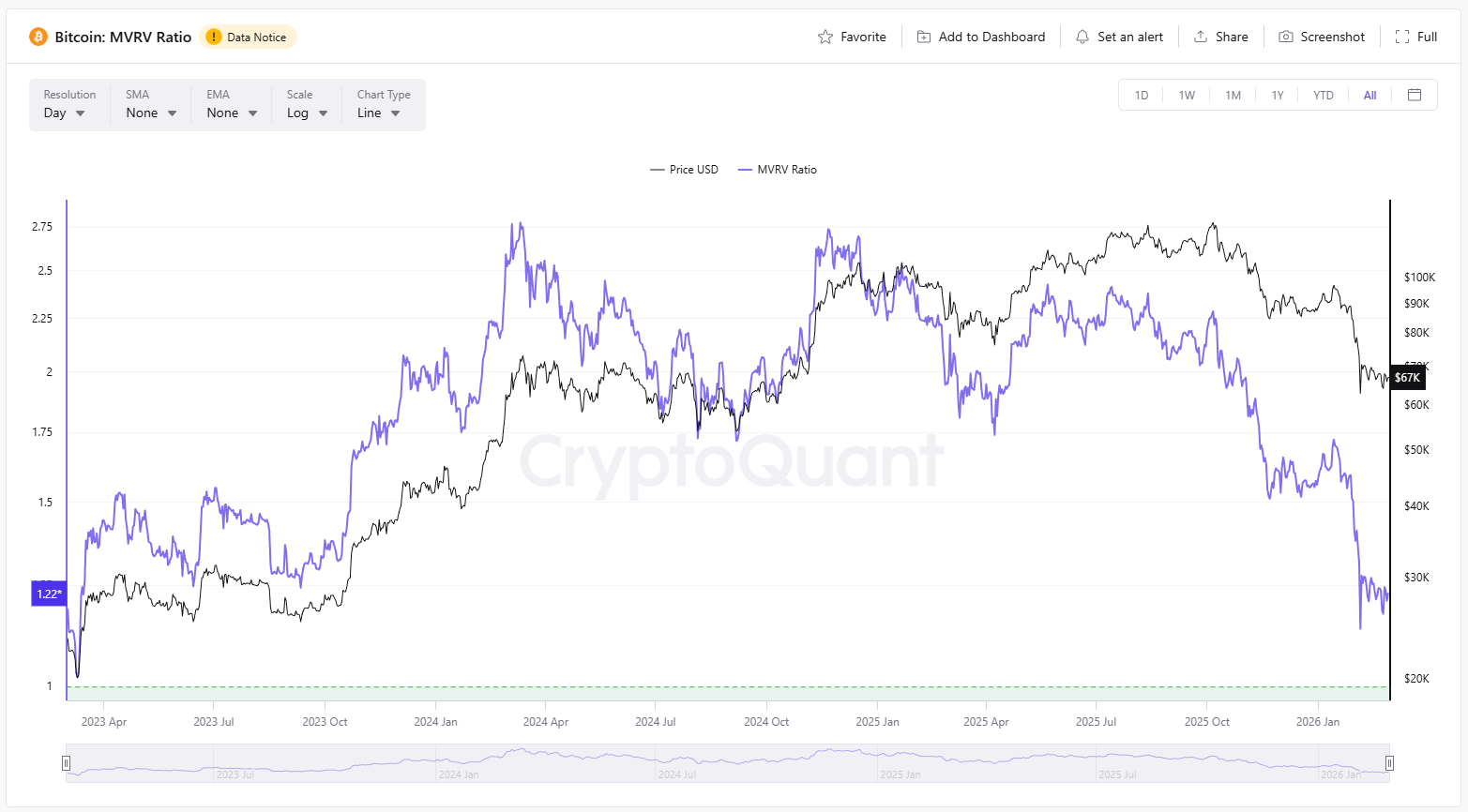Select the 1M time range tab
Image resolution: width=1468 pixels, height=812 pixels.
pos(1233,96)
